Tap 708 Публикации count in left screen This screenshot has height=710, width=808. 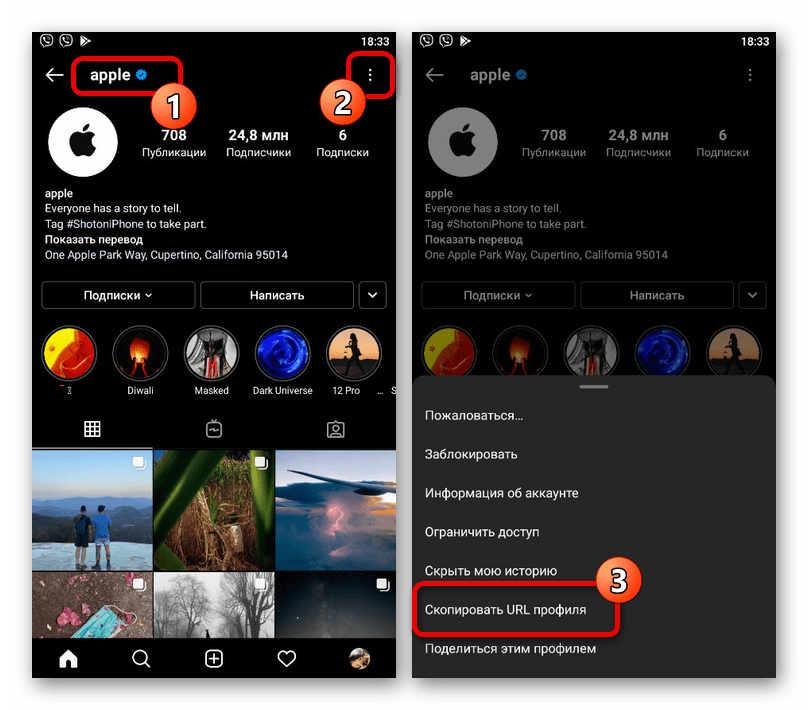[x=174, y=143]
